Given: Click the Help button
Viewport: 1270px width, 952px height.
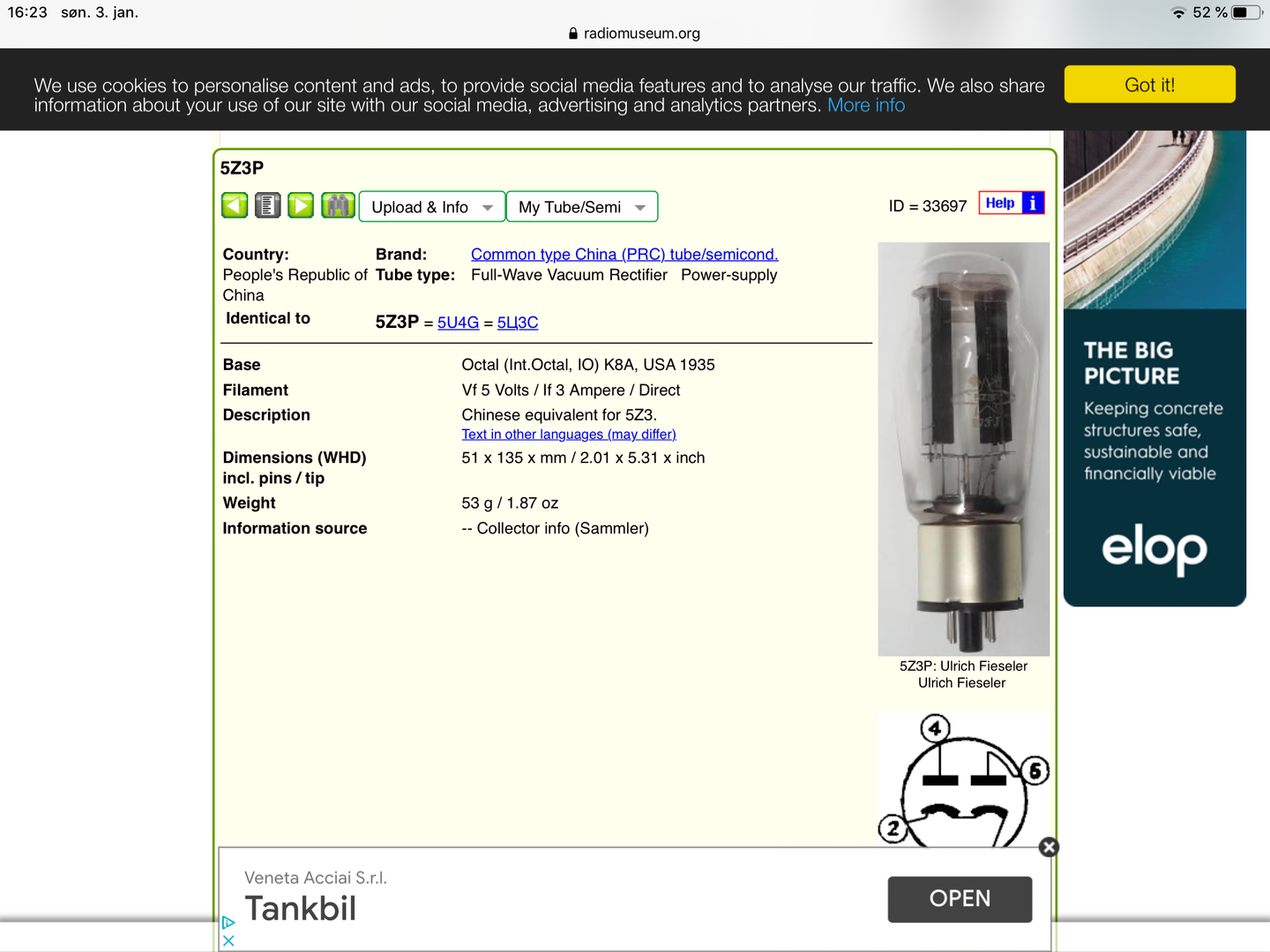Looking at the screenshot, I should 1000,203.
